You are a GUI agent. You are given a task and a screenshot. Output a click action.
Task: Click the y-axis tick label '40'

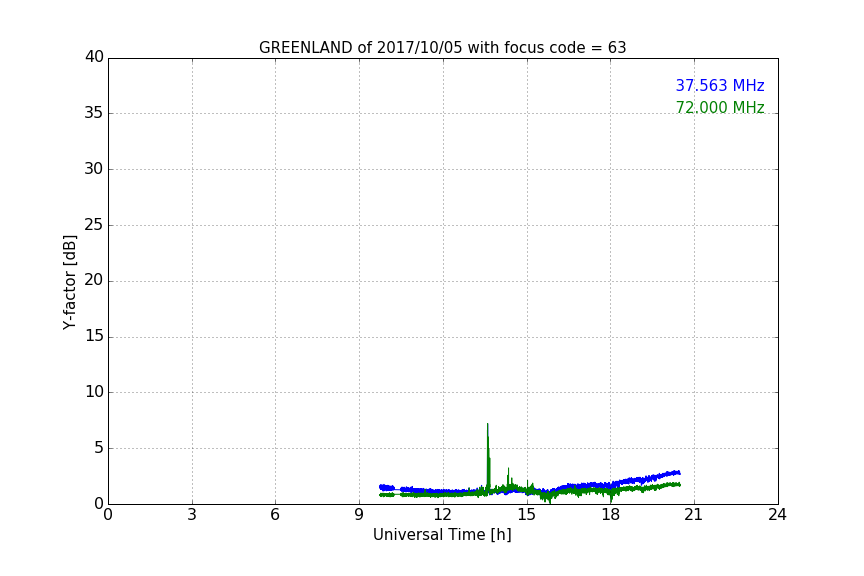[94, 57]
